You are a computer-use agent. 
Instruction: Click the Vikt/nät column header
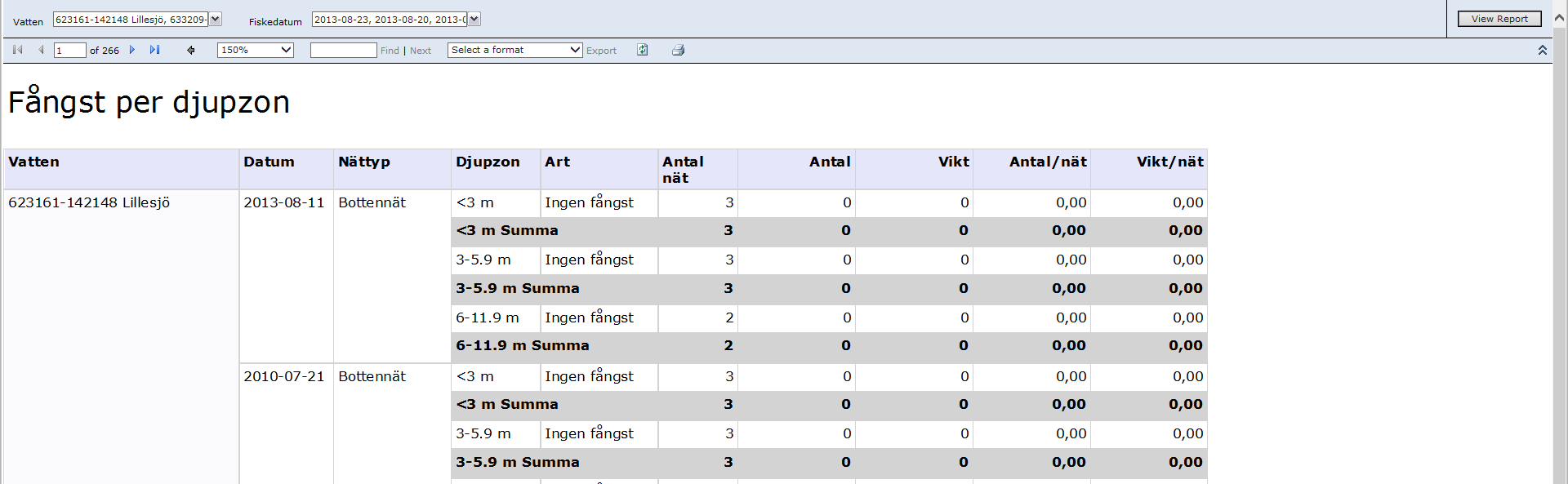(1149, 170)
